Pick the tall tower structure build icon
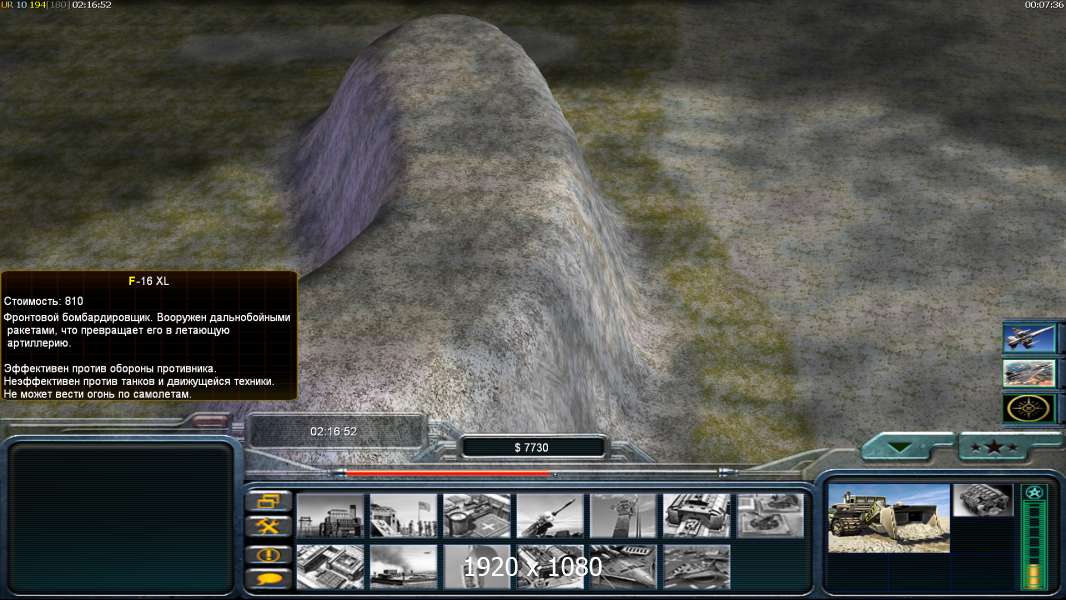The height and width of the screenshot is (600, 1066). pos(623,515)
